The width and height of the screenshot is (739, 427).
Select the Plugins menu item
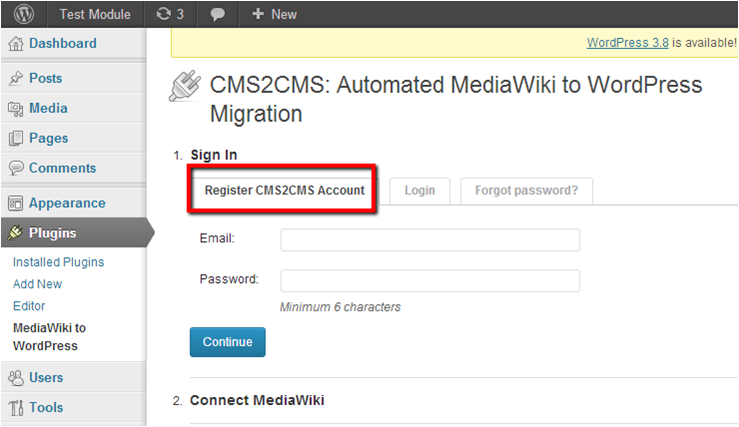click(x=52, y=233)
